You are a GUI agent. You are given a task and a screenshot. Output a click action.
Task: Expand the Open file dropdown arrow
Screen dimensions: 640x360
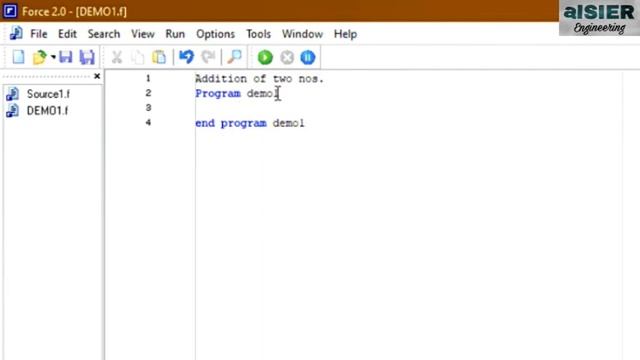(53, 57)
